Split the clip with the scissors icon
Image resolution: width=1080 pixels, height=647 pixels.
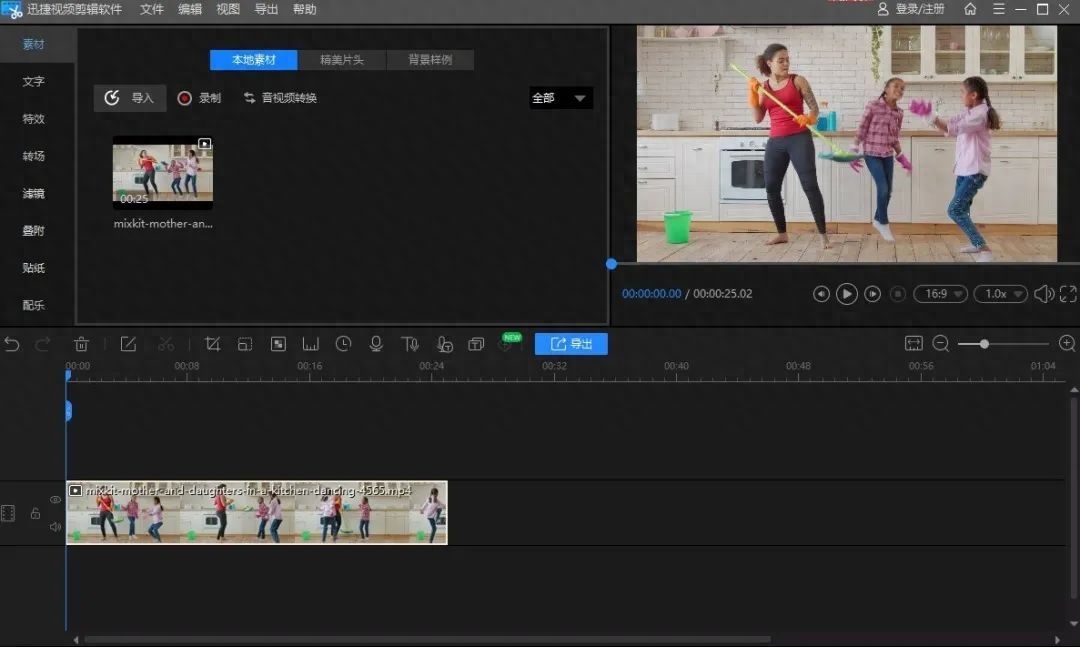click(166, 344)
